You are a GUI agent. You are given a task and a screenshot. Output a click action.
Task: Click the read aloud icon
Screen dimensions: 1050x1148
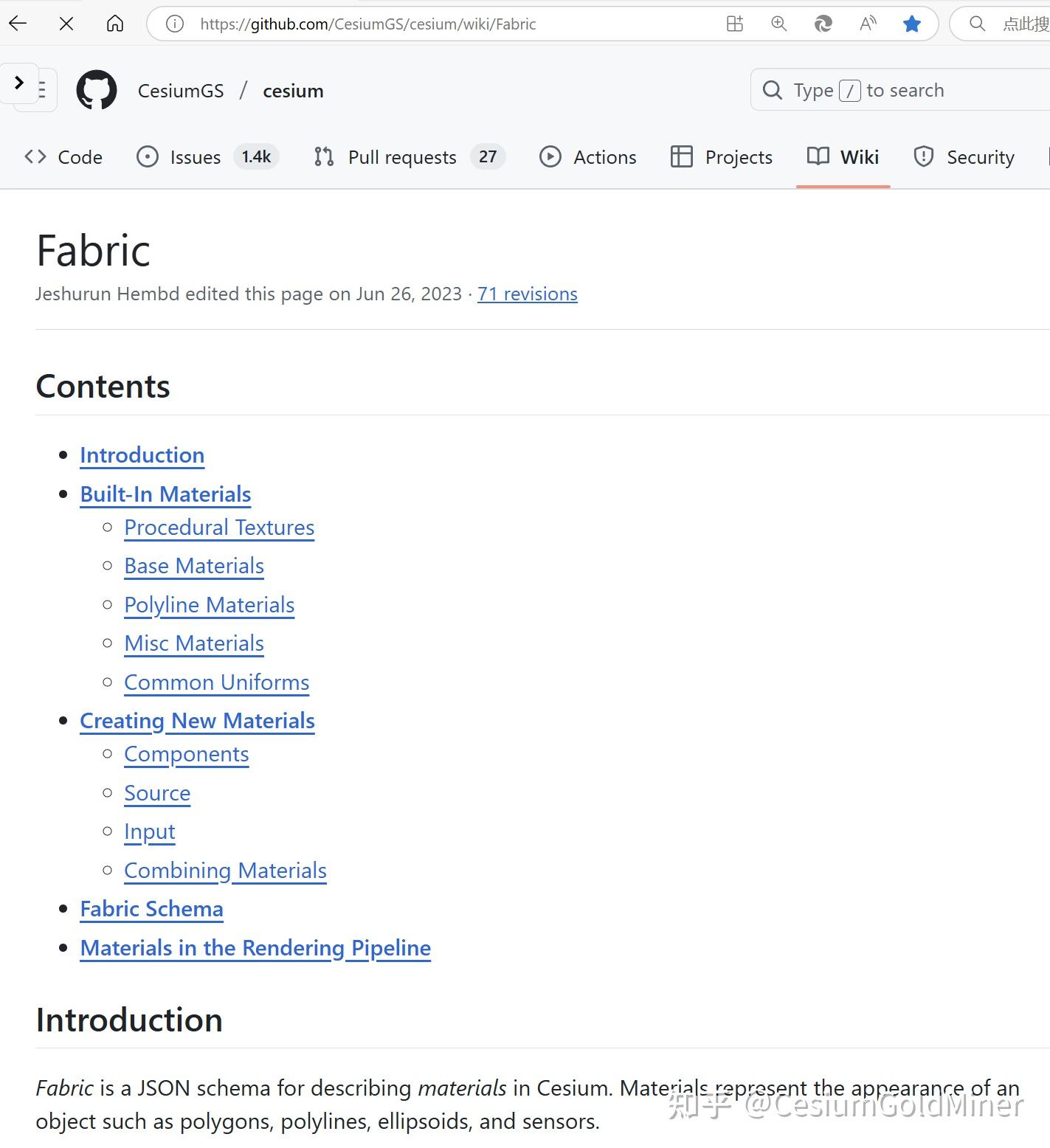868,24
